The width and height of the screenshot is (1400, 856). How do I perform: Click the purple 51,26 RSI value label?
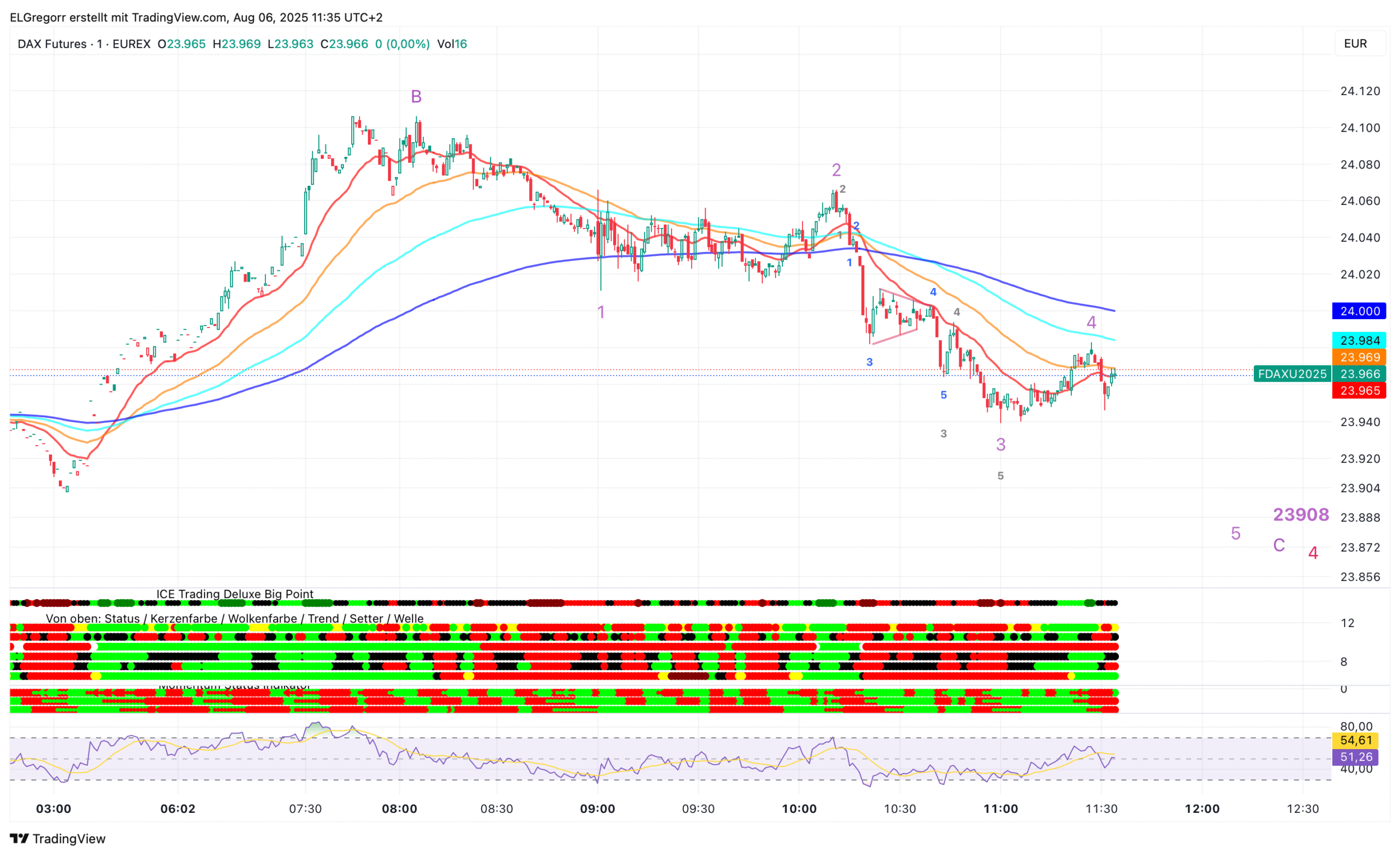1355,757
